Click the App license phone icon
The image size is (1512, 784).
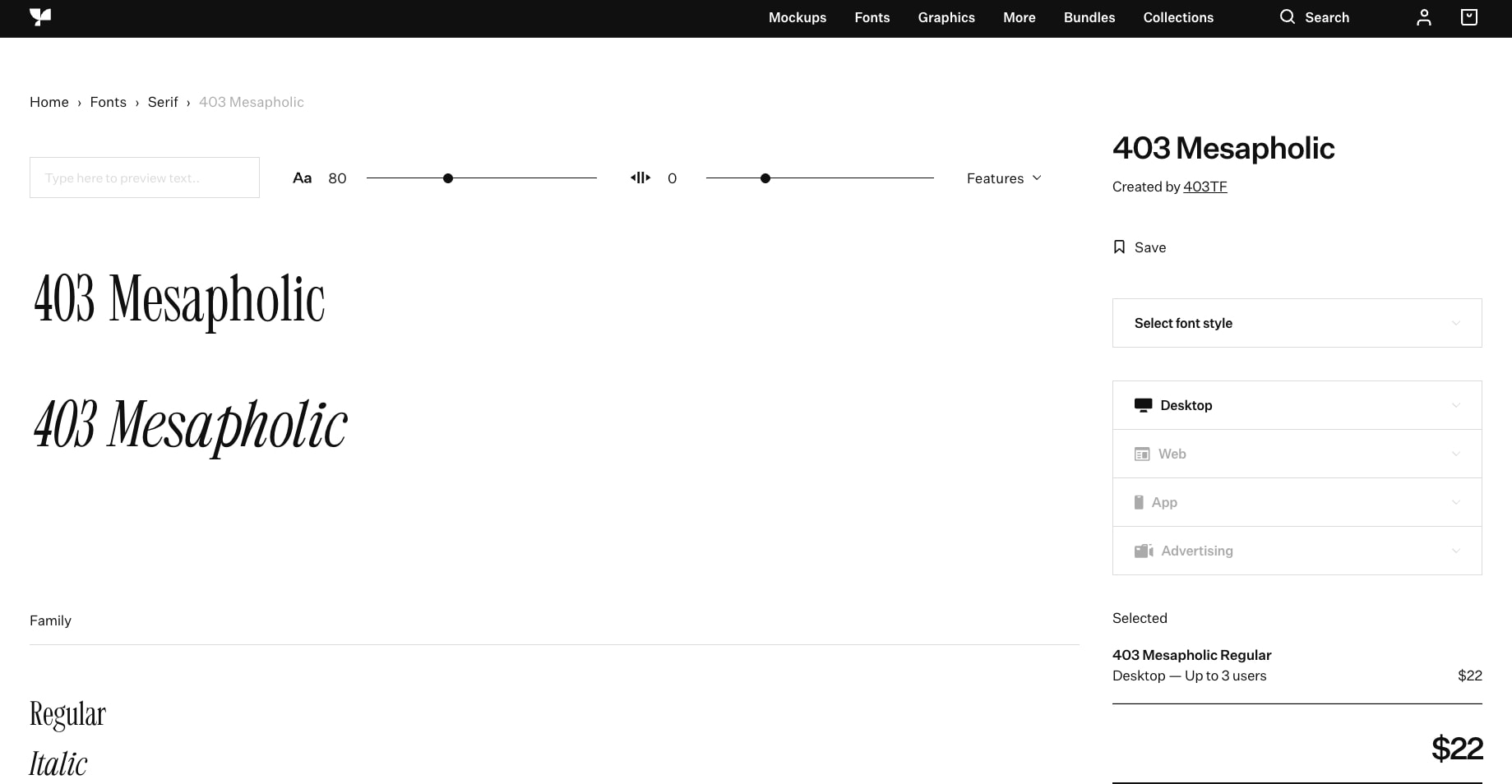click(x=1139, y=502)
